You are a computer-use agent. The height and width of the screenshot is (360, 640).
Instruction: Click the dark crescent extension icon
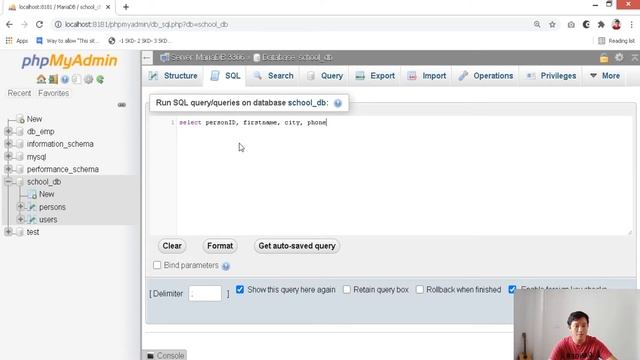(x=586, y=24)
